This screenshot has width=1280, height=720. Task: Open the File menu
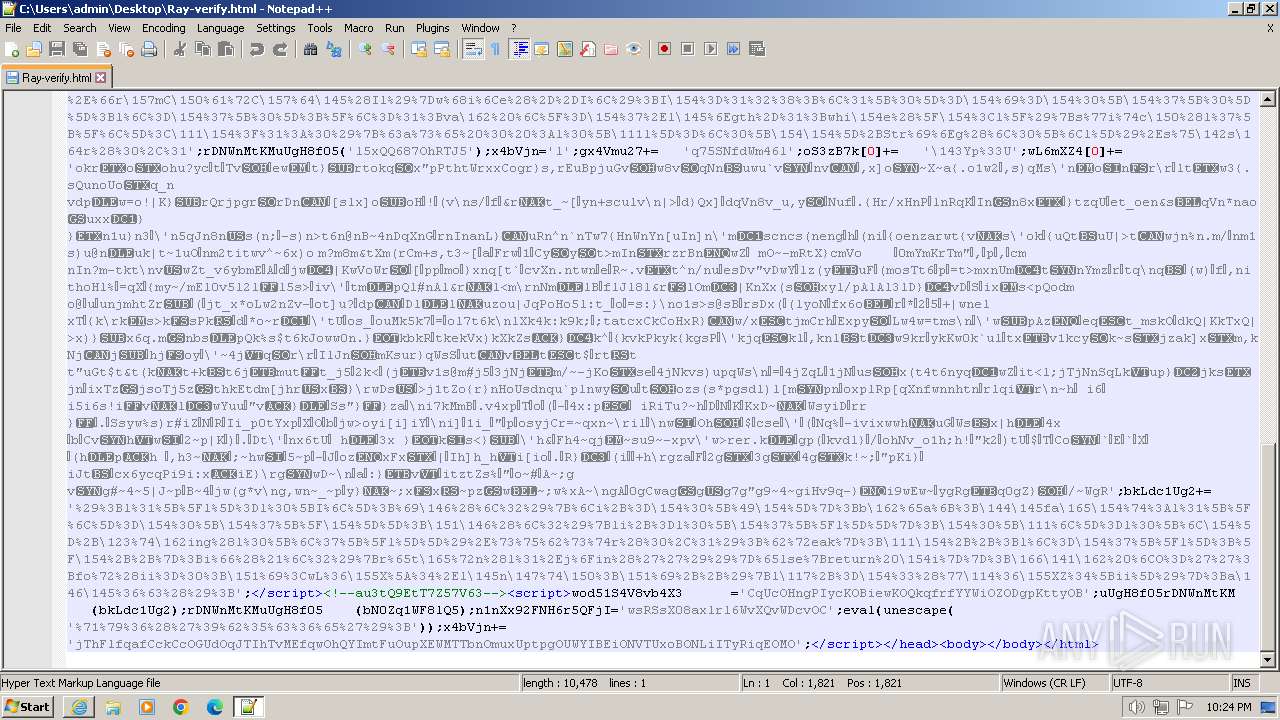(x=13, y=28)
